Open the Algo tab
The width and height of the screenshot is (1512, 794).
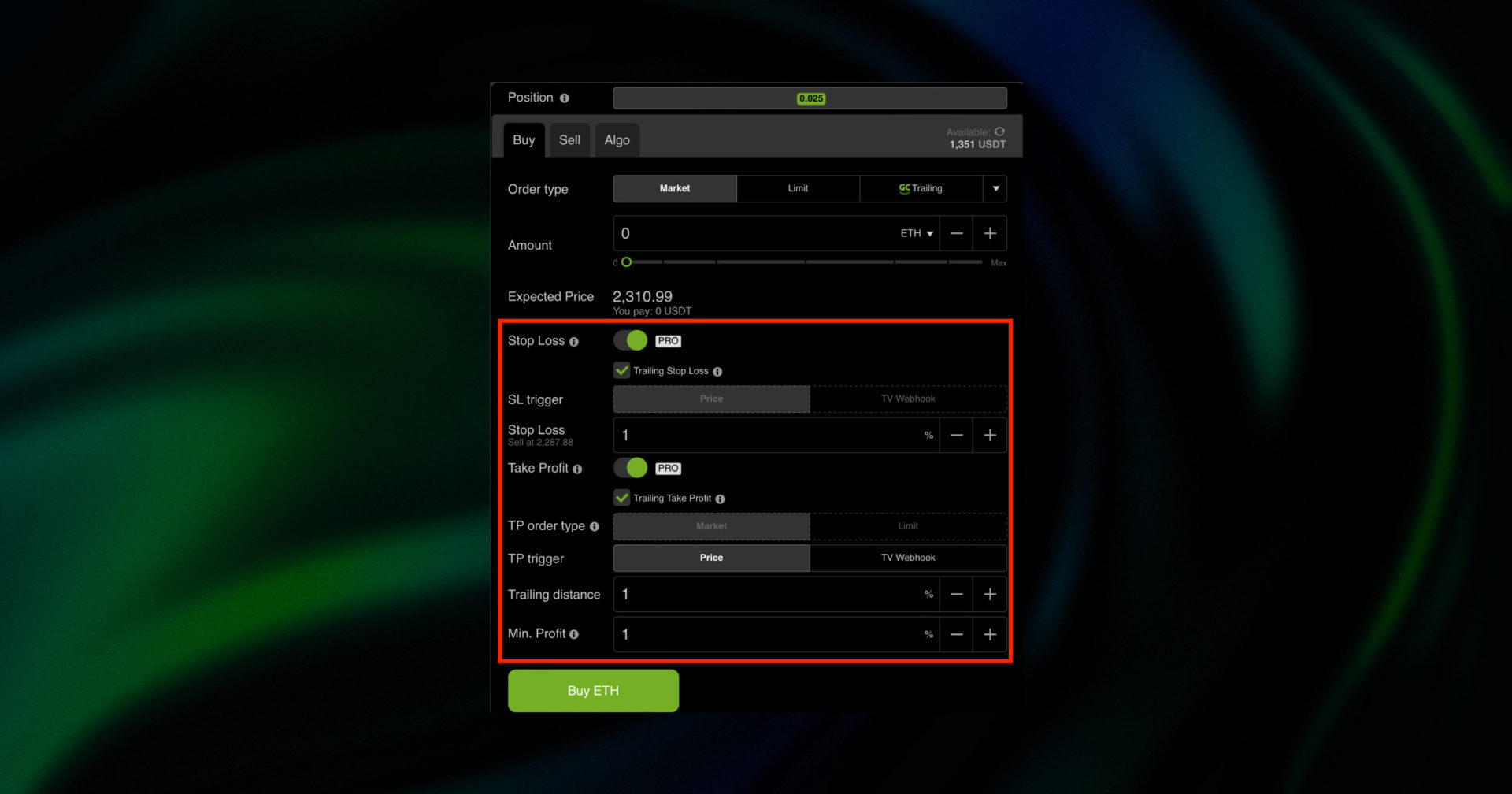coord(617,140)
